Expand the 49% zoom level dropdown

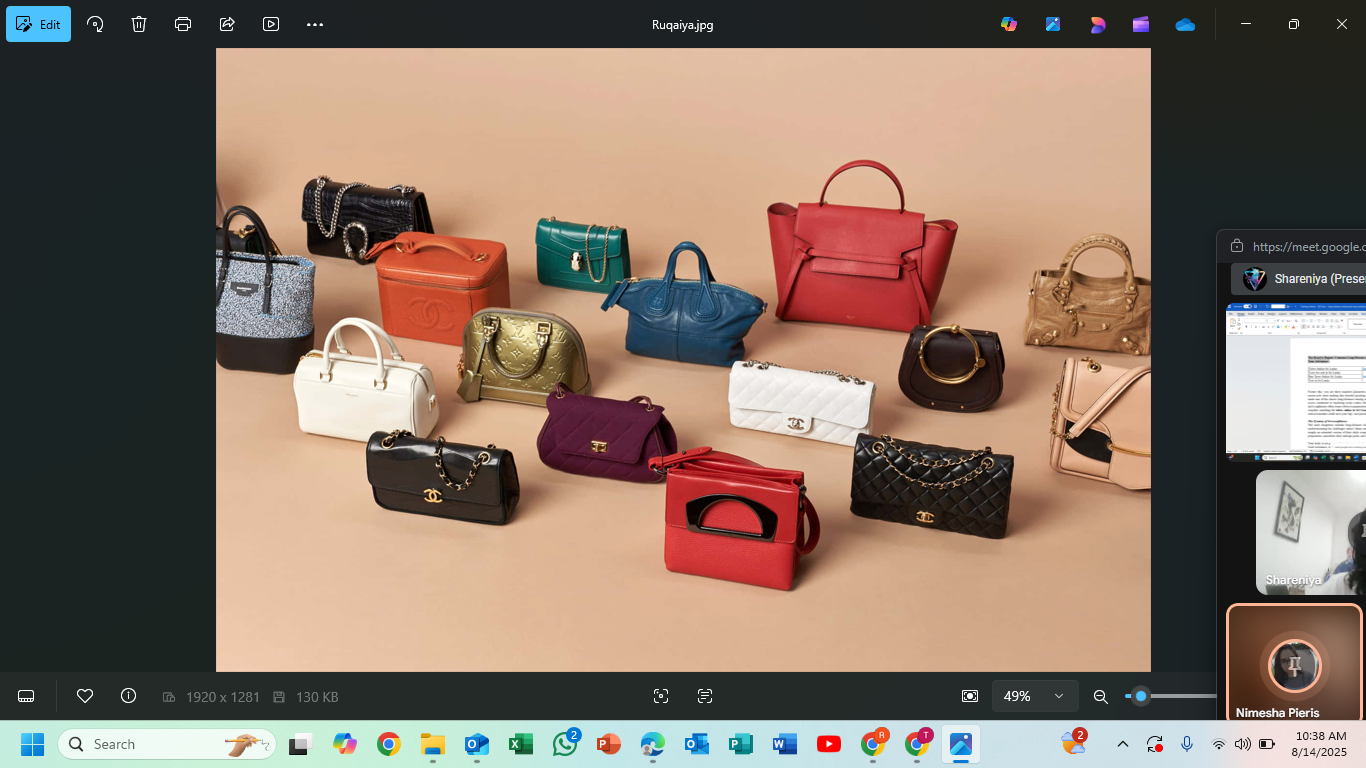[1058, 696]
